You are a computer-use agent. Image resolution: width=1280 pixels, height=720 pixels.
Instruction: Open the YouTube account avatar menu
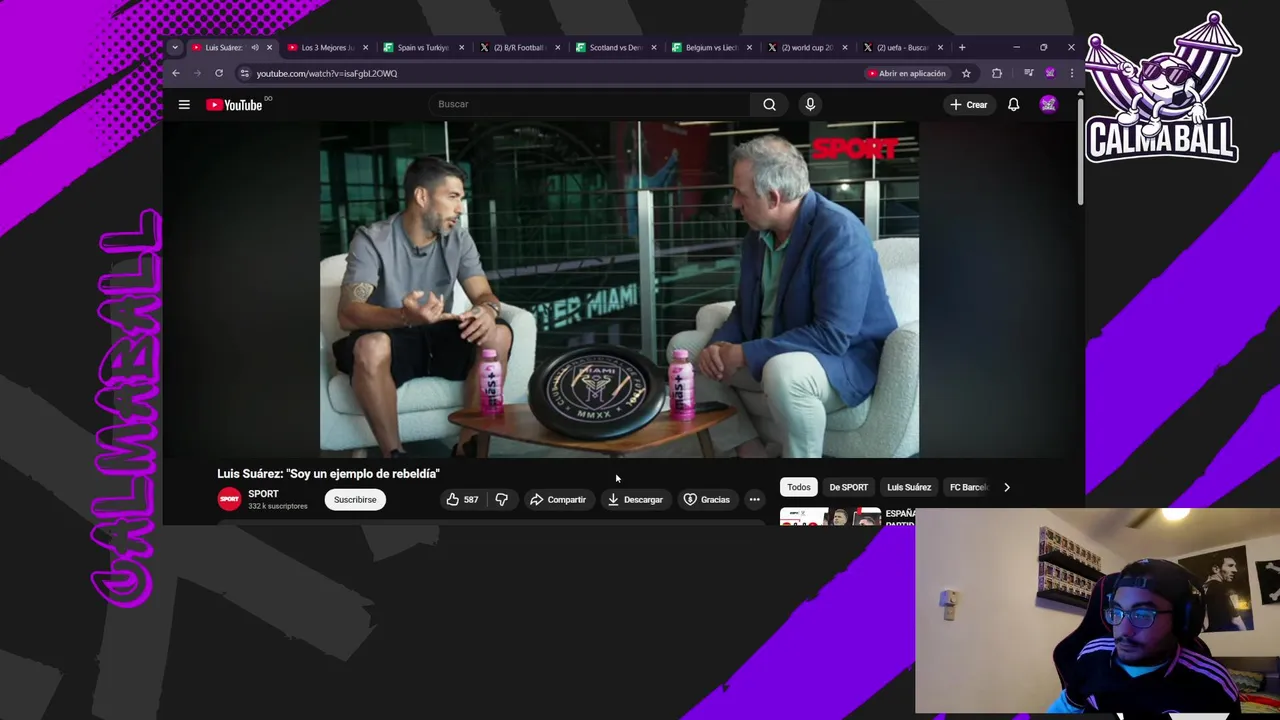(x=1048, y=104)
